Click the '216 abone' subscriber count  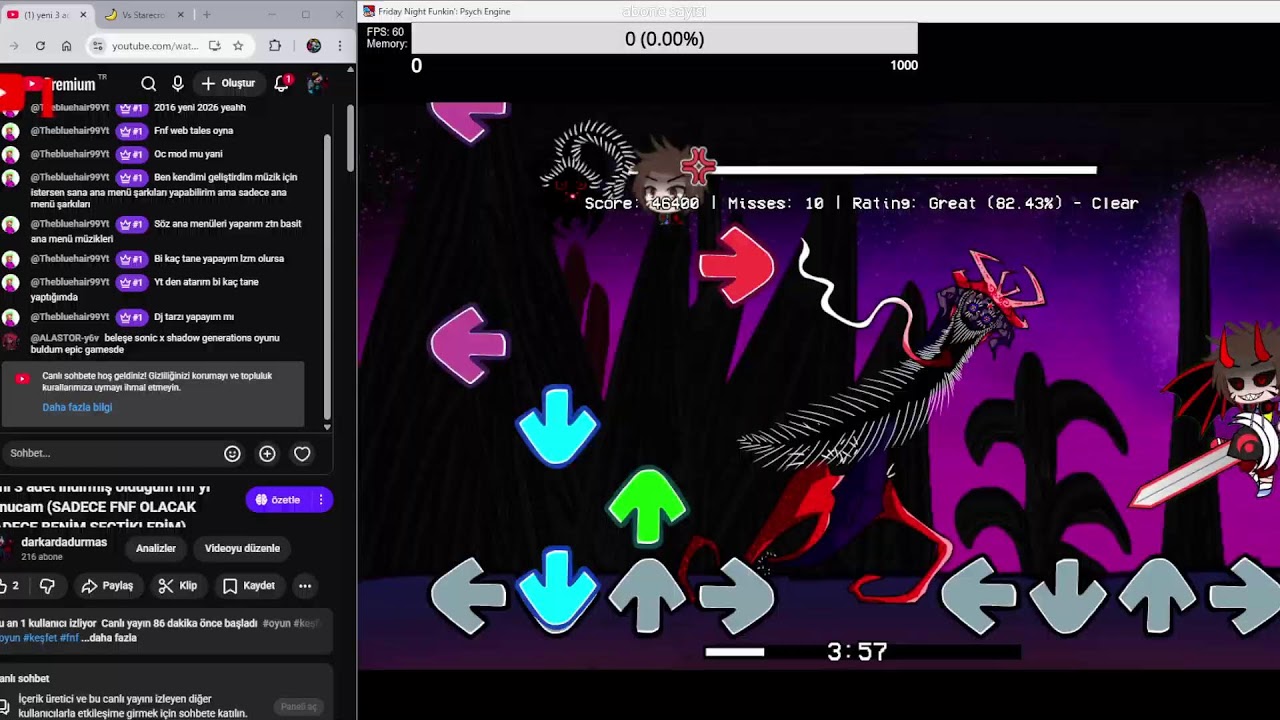[42, 556]
